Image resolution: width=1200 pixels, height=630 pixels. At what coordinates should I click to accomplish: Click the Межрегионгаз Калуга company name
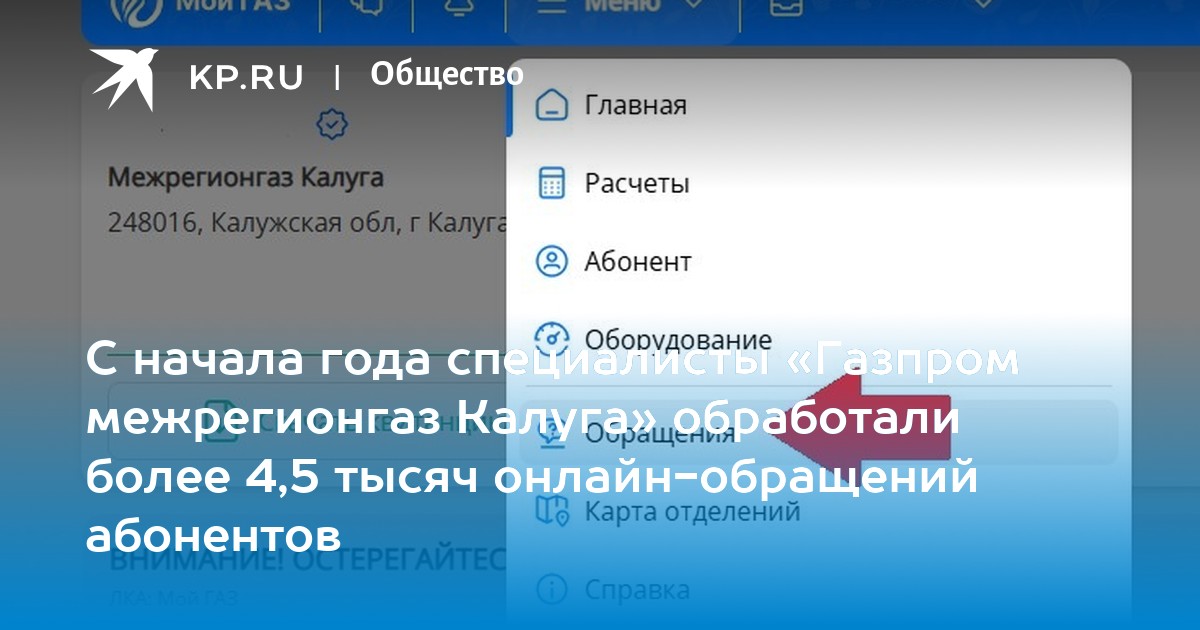click(246, 179)
